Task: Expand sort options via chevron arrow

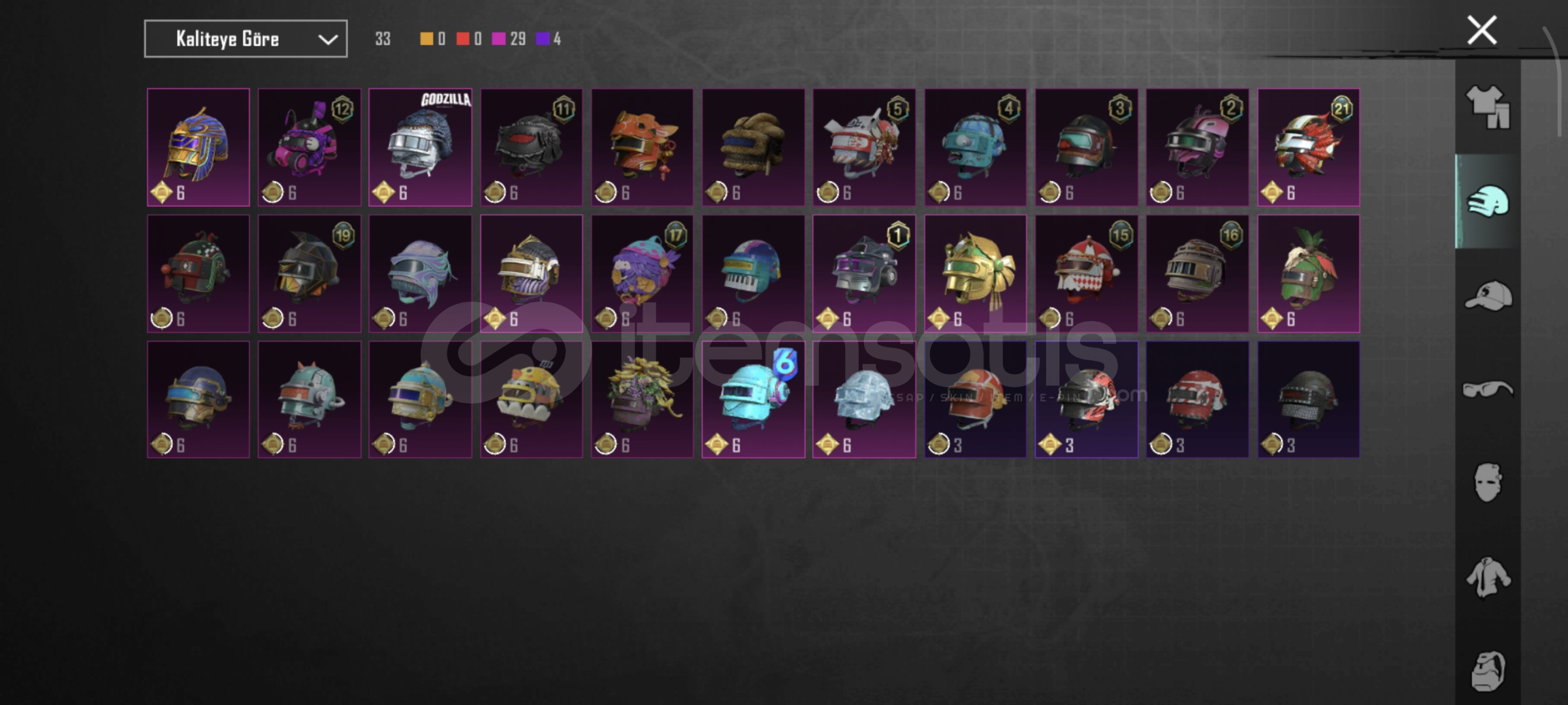Action: pyautogui.click(x=327, y=40)
